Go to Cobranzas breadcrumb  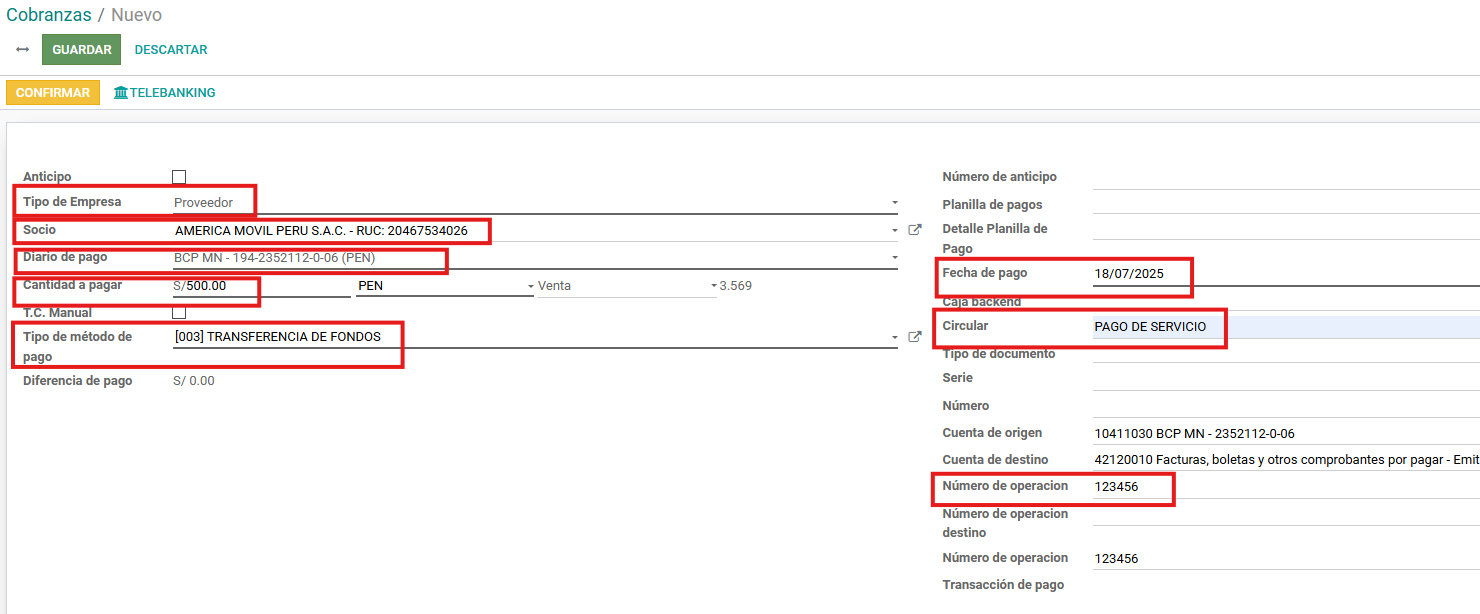pyautogui.click(x=48, y=15)
